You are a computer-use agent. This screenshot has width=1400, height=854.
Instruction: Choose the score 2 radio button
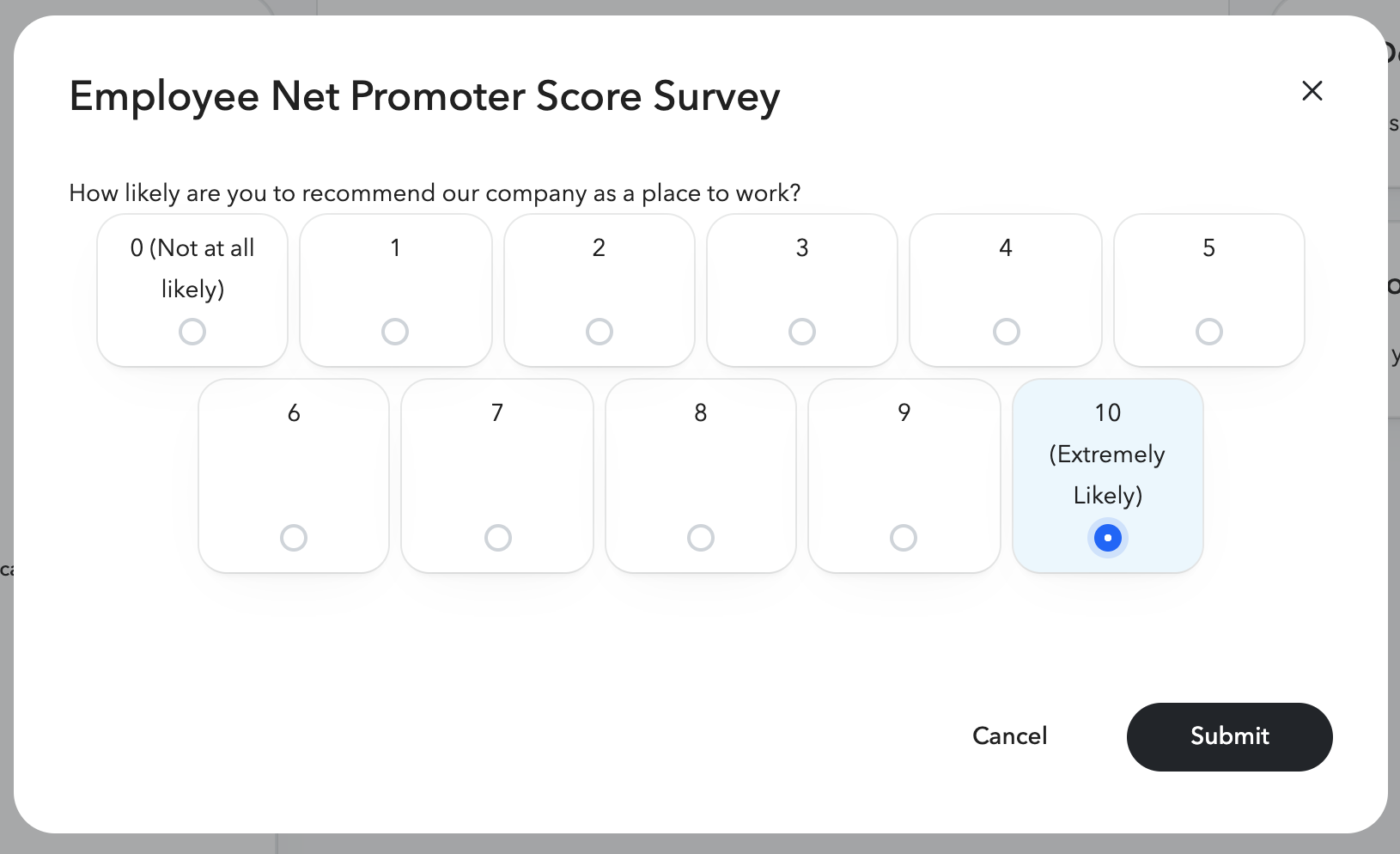[x=599, y=331]
